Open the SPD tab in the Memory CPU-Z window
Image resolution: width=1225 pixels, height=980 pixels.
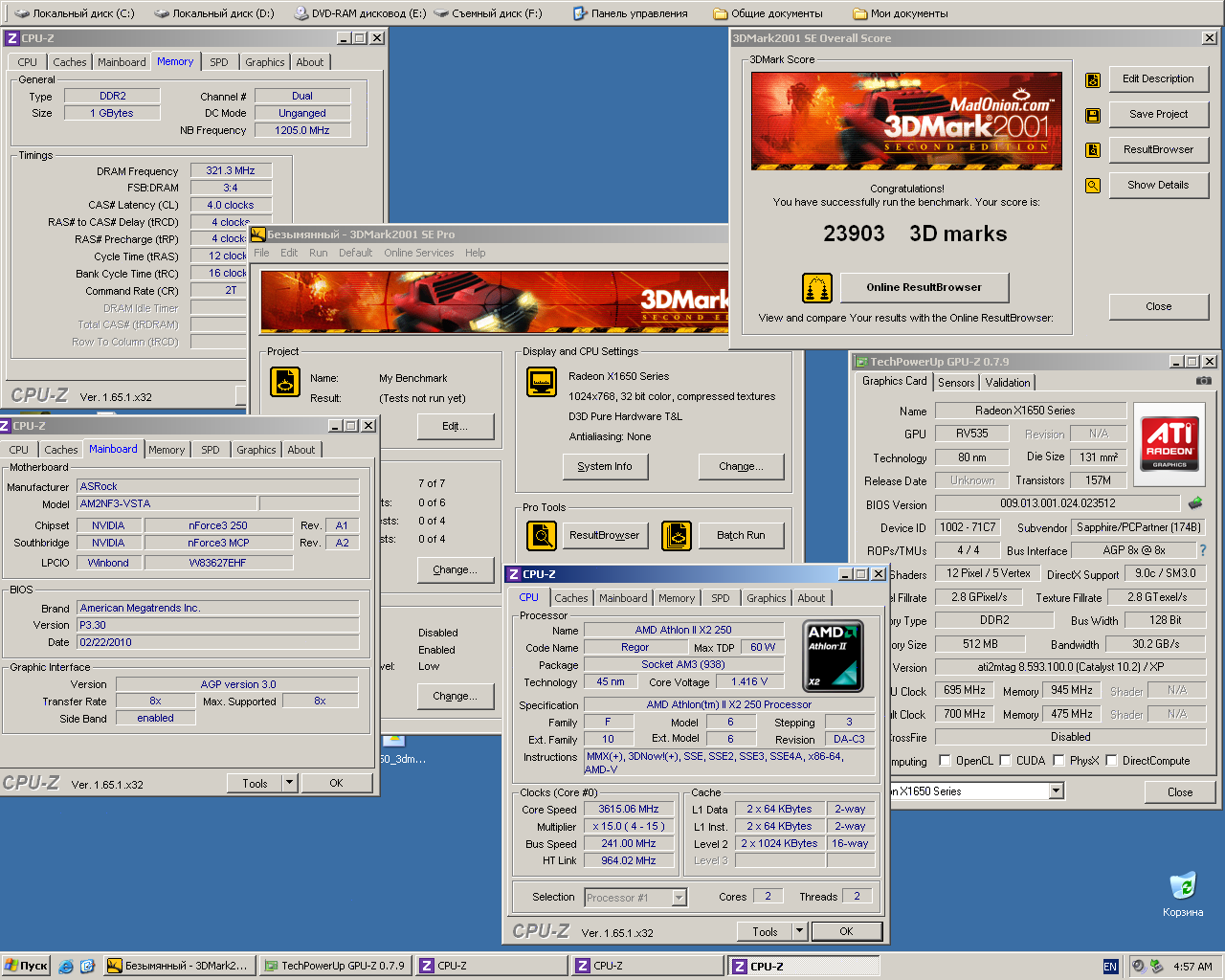[219, 62]
